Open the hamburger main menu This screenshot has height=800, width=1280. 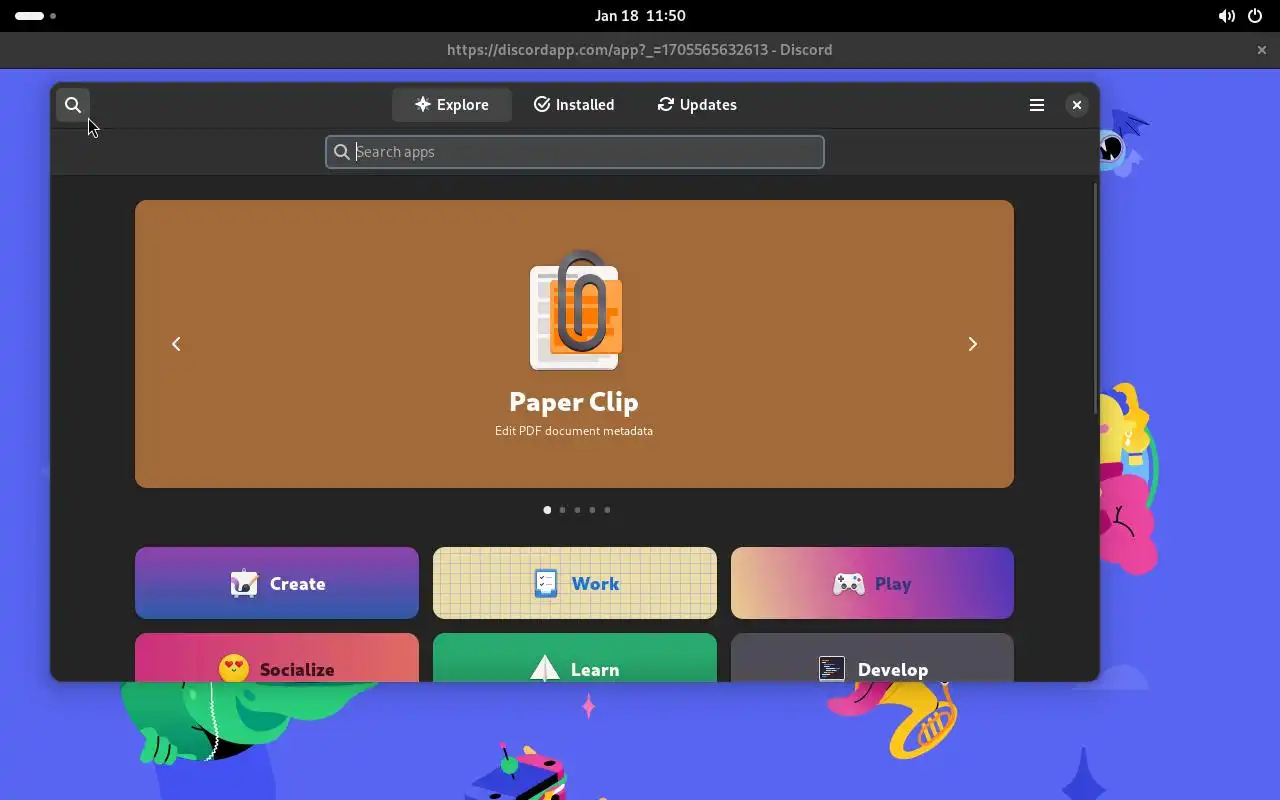(x=1037, y=105)
